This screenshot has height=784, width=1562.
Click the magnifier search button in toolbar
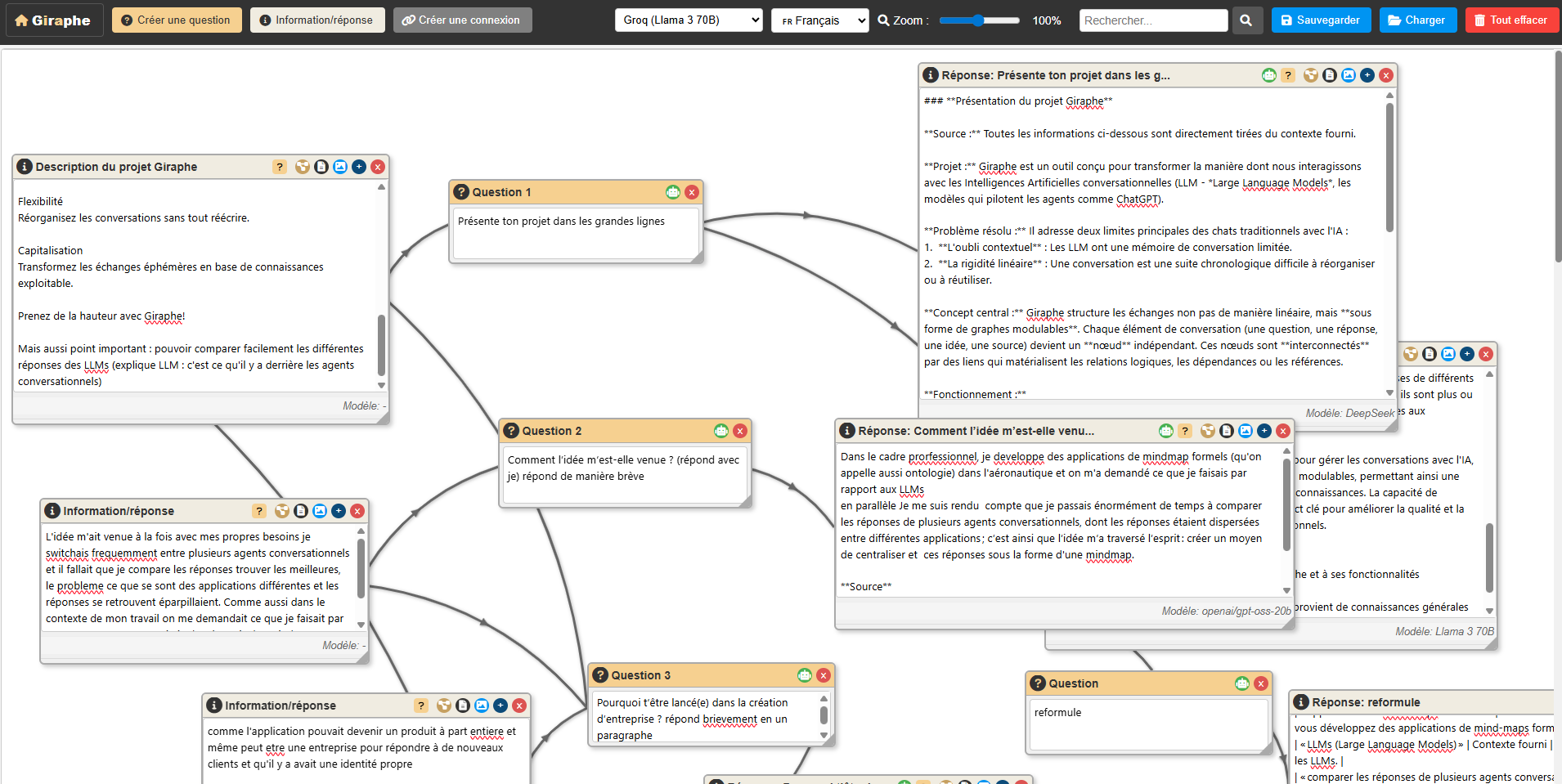coord(1246,20)
